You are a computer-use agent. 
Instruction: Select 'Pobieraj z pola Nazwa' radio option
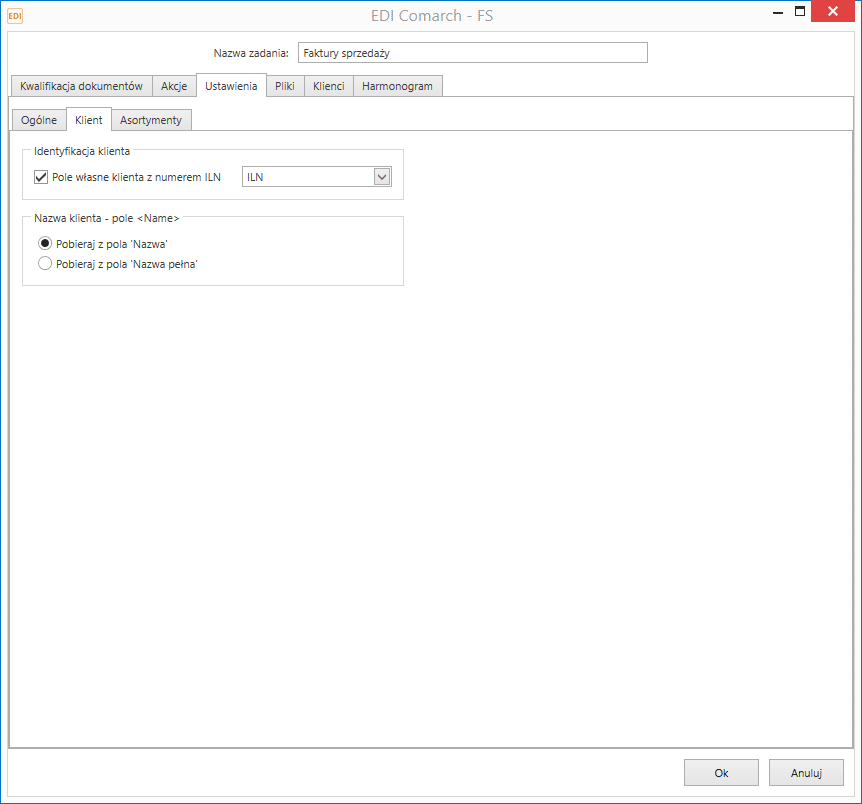45,244
